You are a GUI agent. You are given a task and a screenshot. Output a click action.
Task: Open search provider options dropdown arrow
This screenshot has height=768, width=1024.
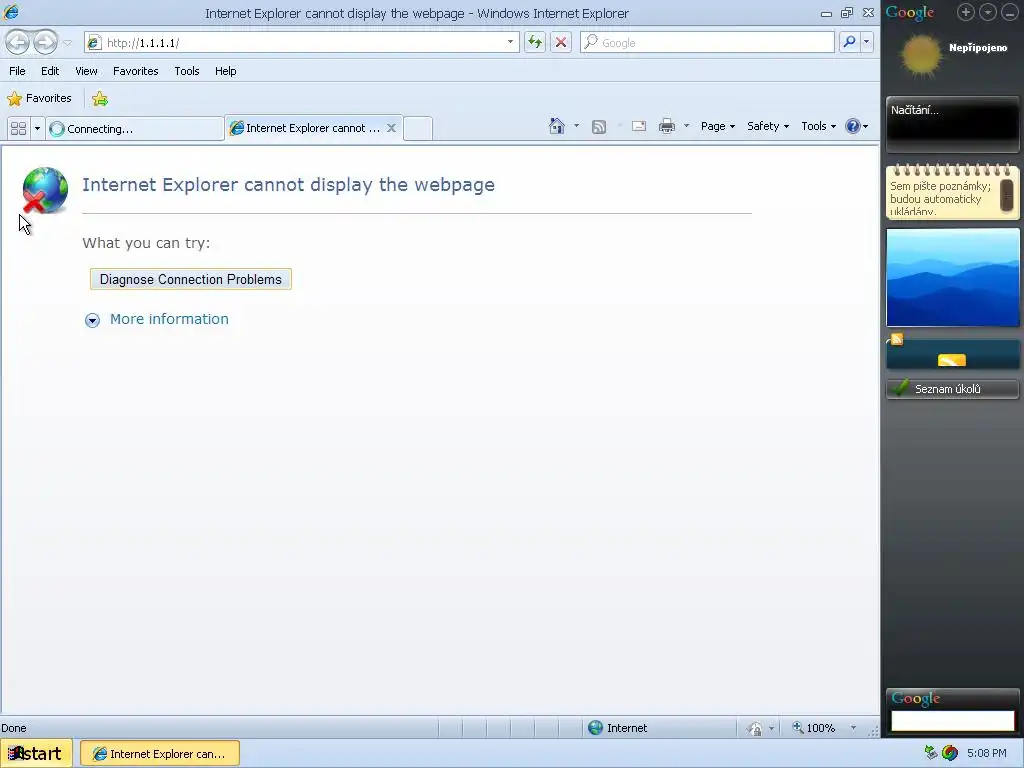(867, 42)
